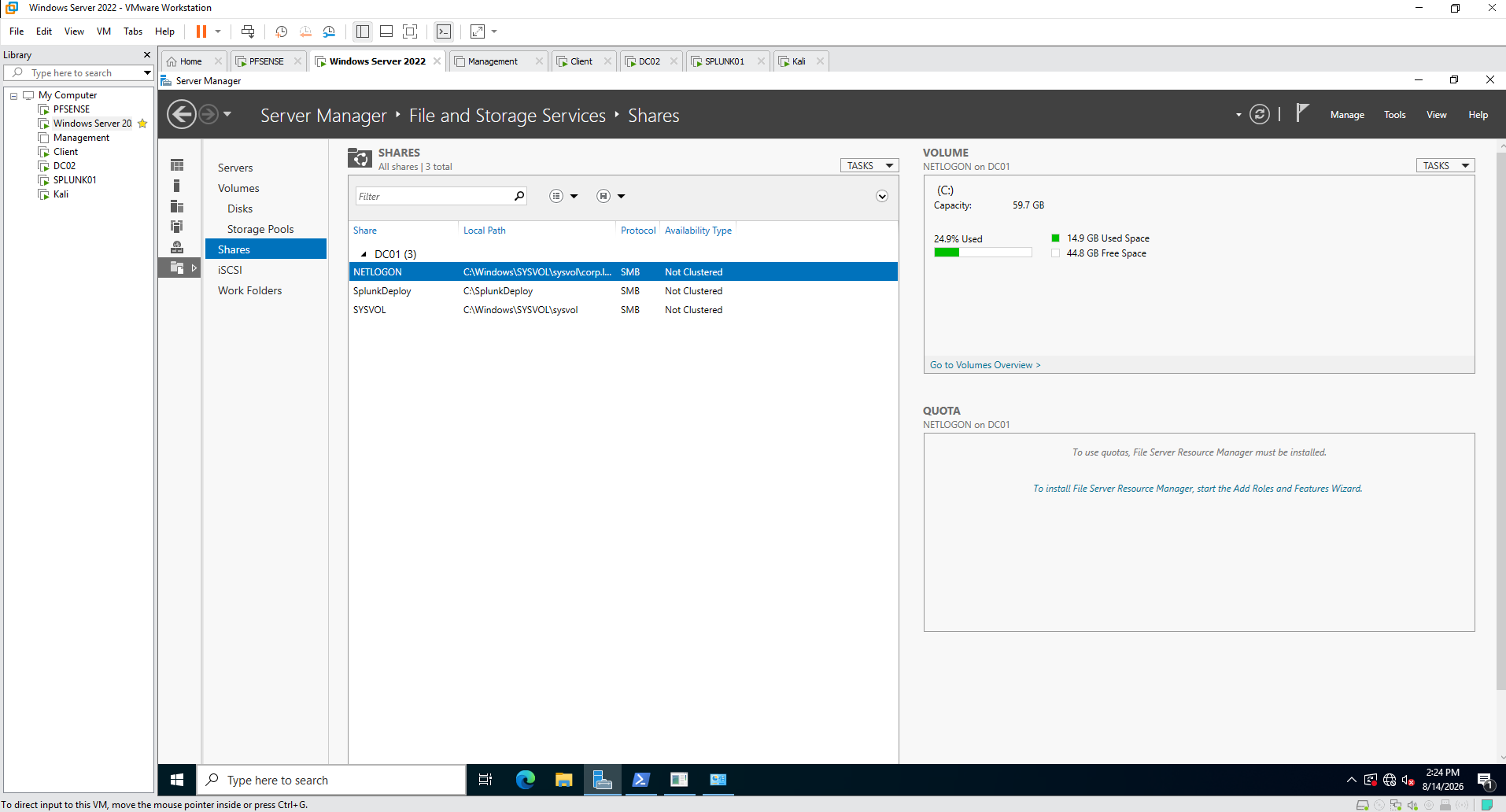Close the Library panel

click(x=146, y=55)
